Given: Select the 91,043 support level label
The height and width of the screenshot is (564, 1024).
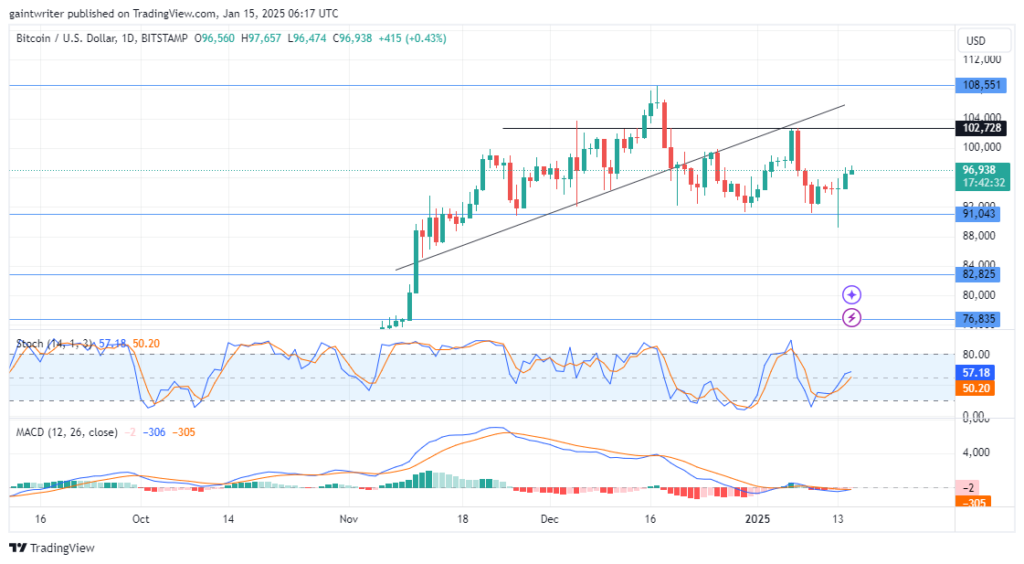Looking at the screenshot, I should (x=978, y=213).
